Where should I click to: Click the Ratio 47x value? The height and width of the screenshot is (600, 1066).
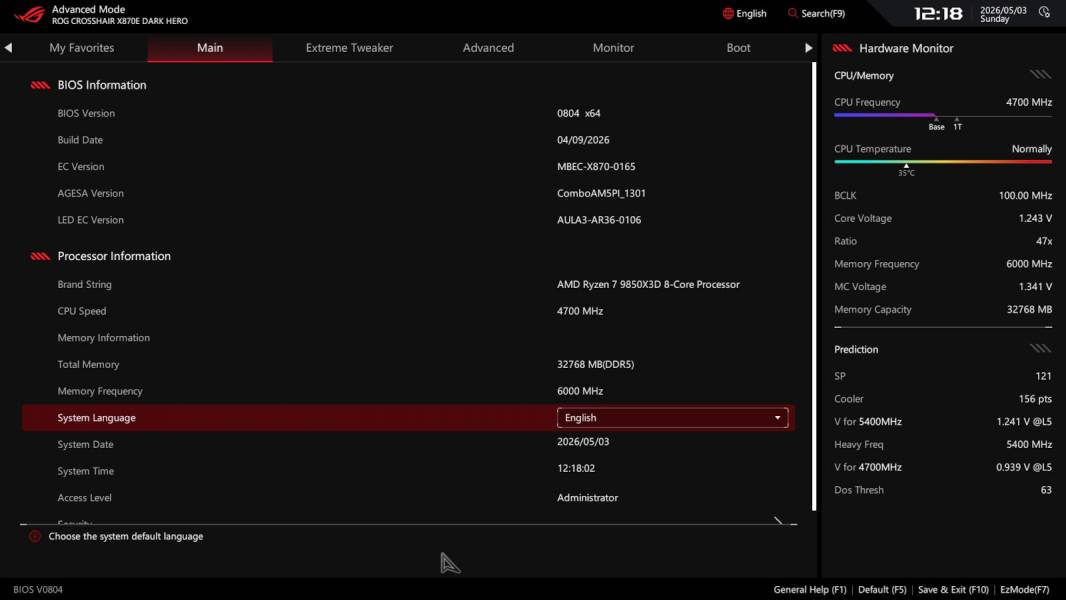click(1044, 241)
